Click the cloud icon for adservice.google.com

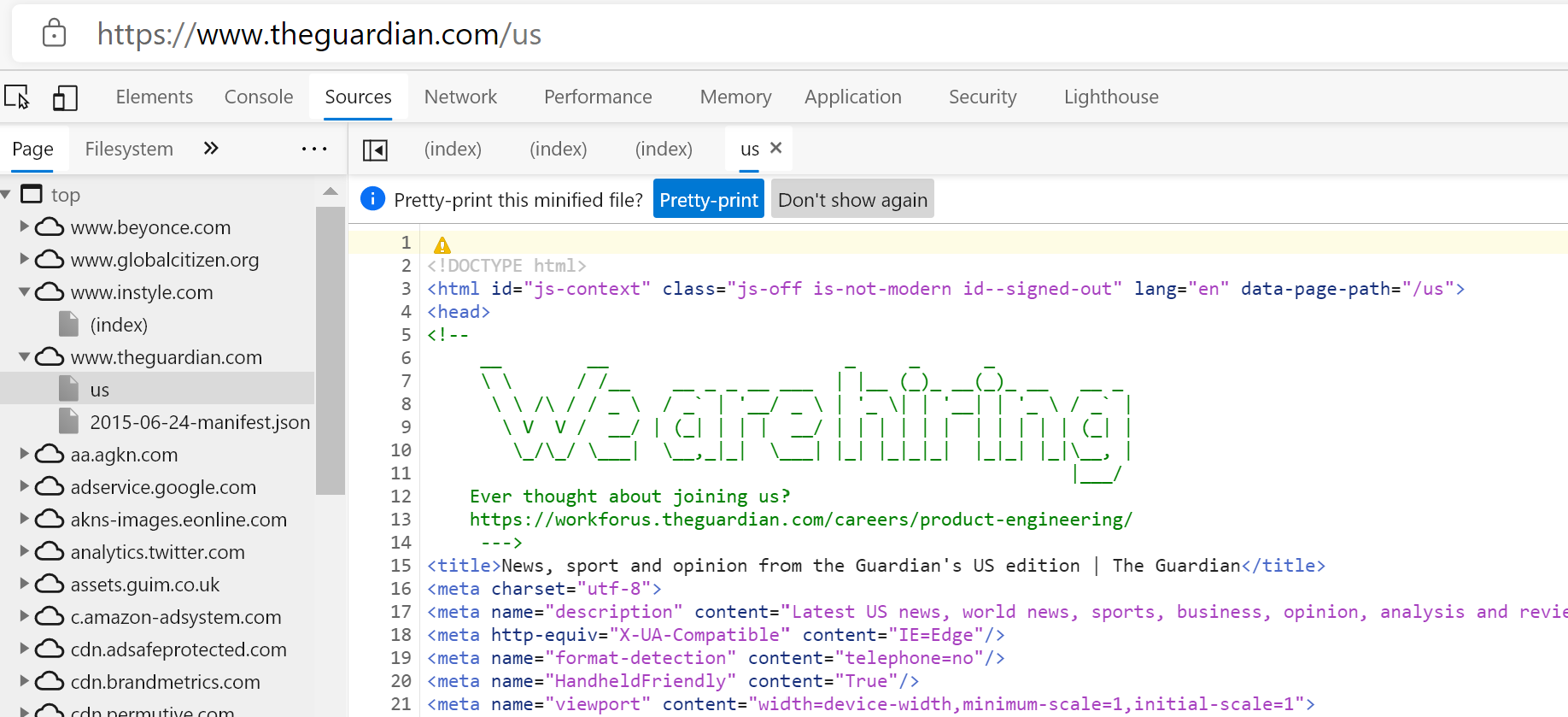click(x=50, y=486)
